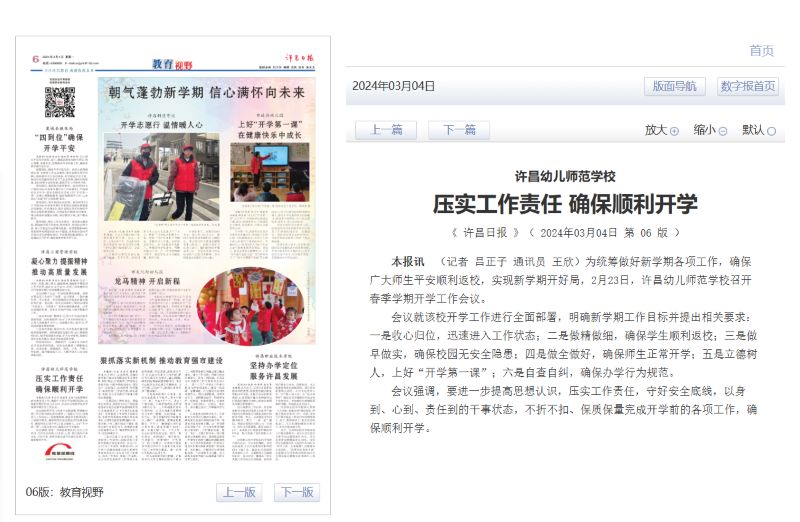The image size is (800, 522).
Task: Go to 首页 home link
Action: point(761,51)
